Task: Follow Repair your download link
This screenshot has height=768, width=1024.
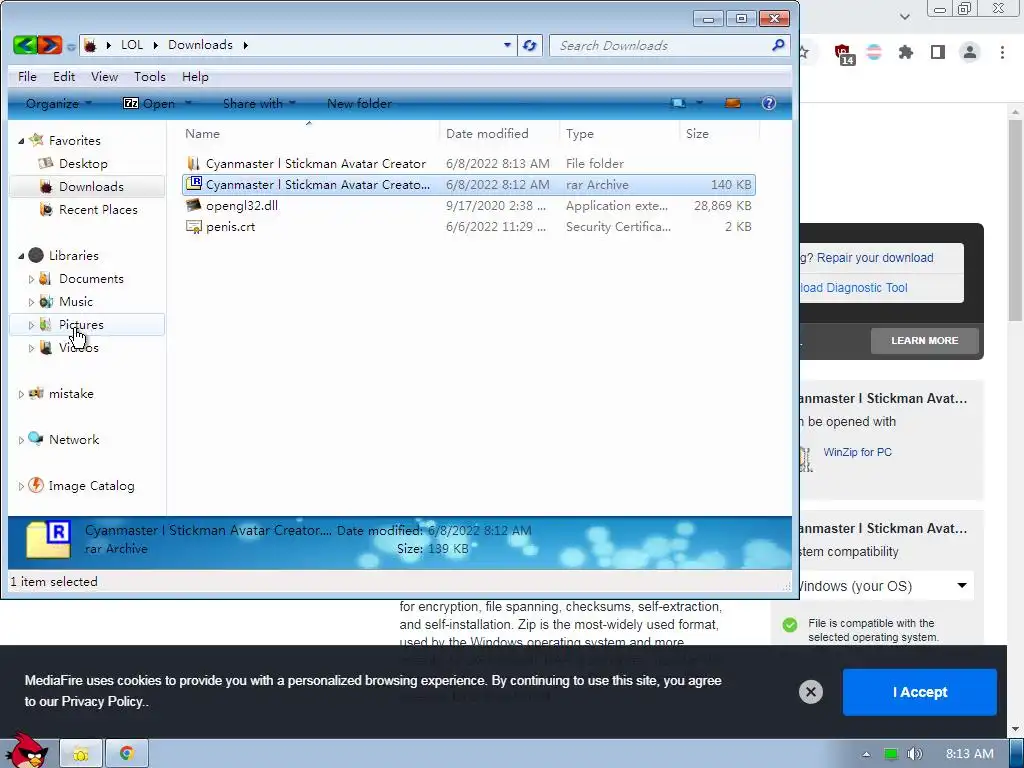Action: click(874, 257)
